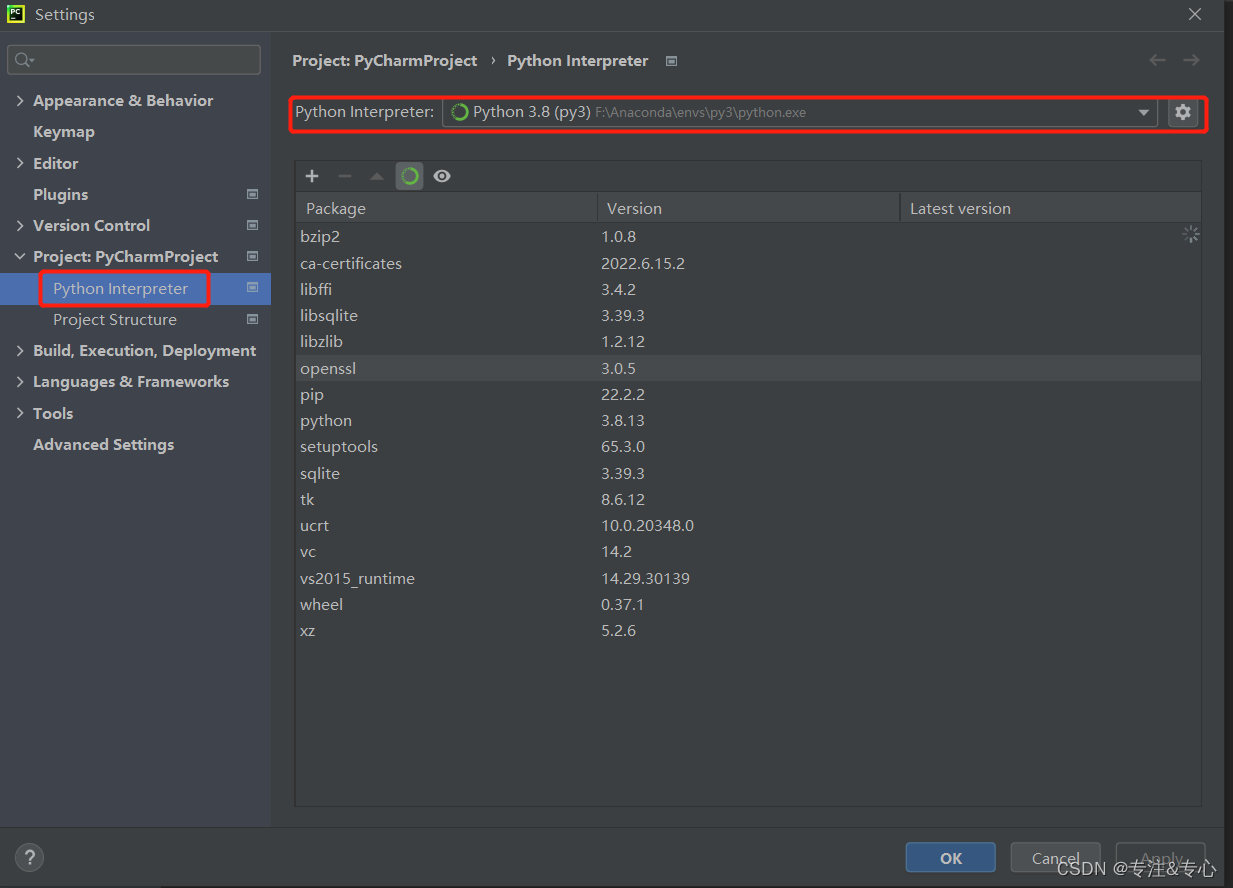This screenshot has height=888, width=1233.
Task: Expand the Version Control section
Action: (x=20, y=226)
